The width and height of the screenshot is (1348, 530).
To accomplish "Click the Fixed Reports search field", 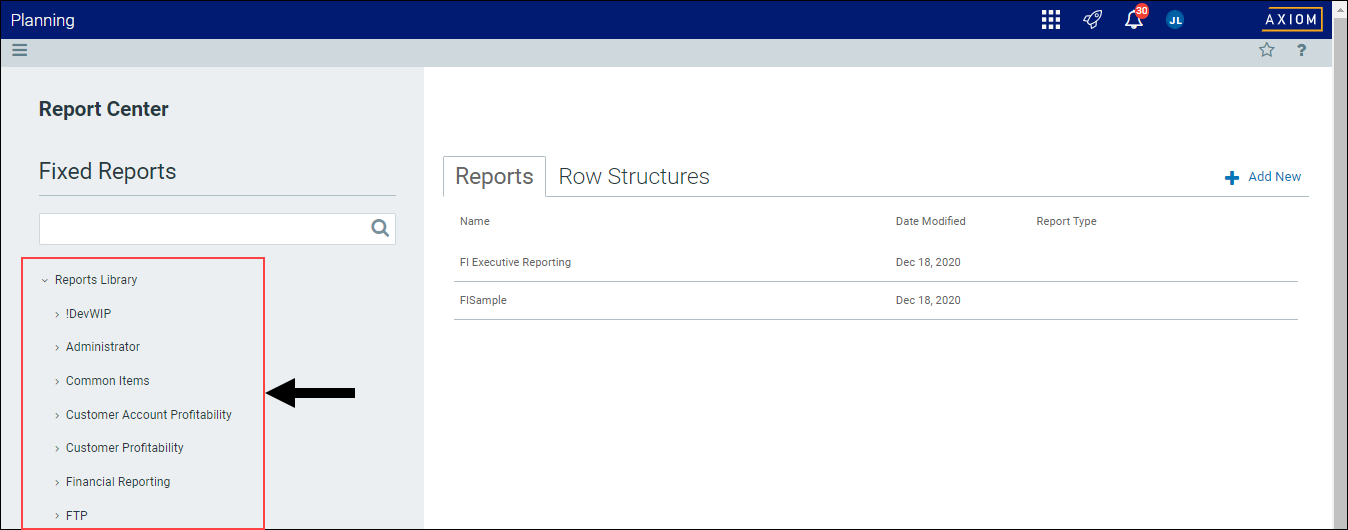I will click(204, 228).
